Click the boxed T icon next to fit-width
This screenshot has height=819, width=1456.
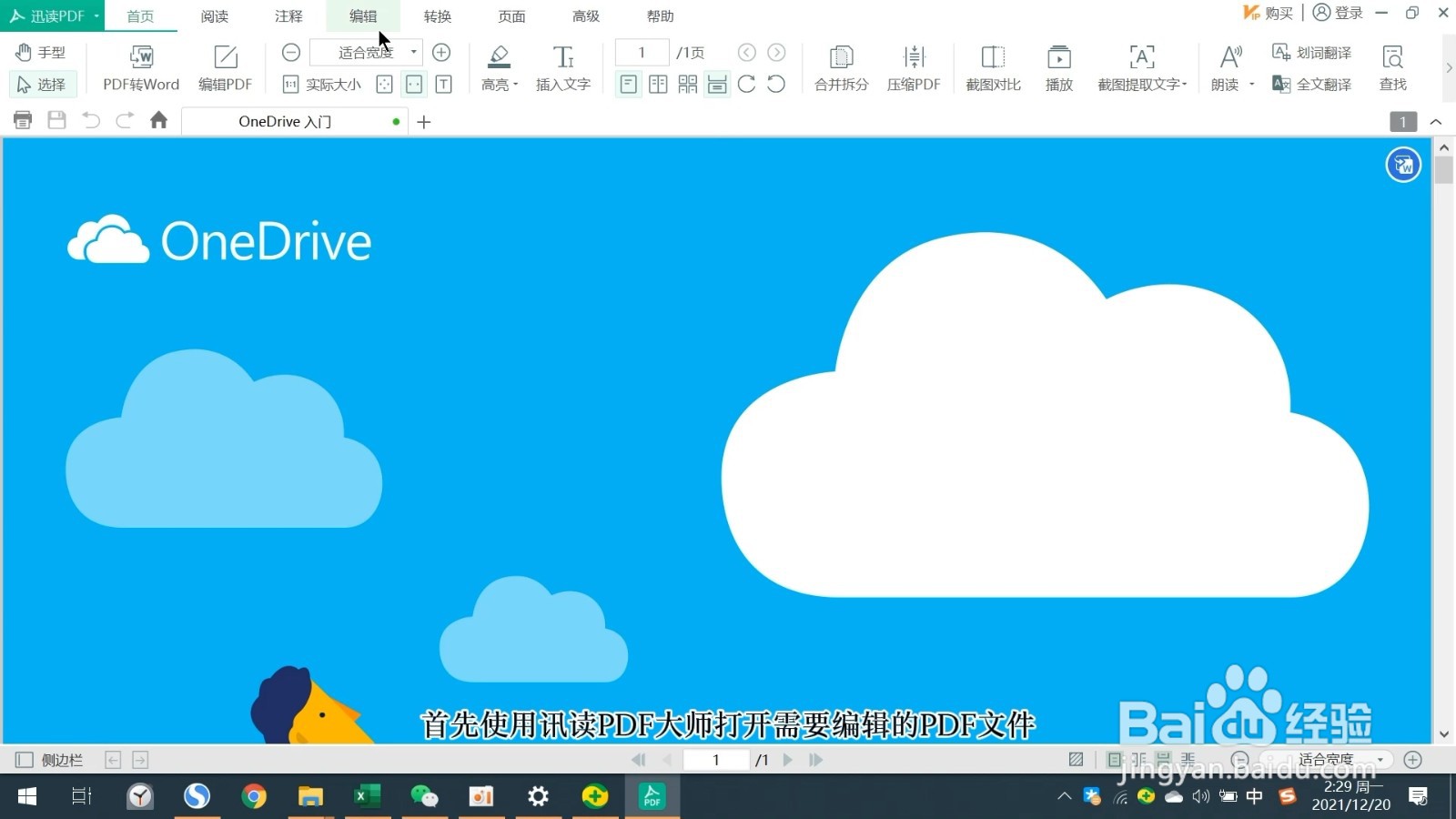pos(443,85)
